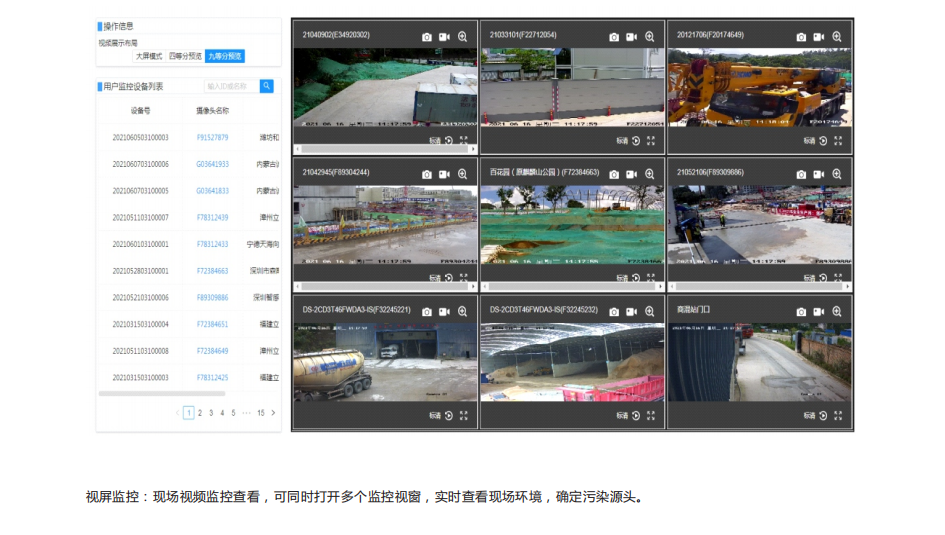The height and width of the screenshot is (535, 945).
Task: Record the 百花园 (F72384663) camera
Action: (631, 174)
